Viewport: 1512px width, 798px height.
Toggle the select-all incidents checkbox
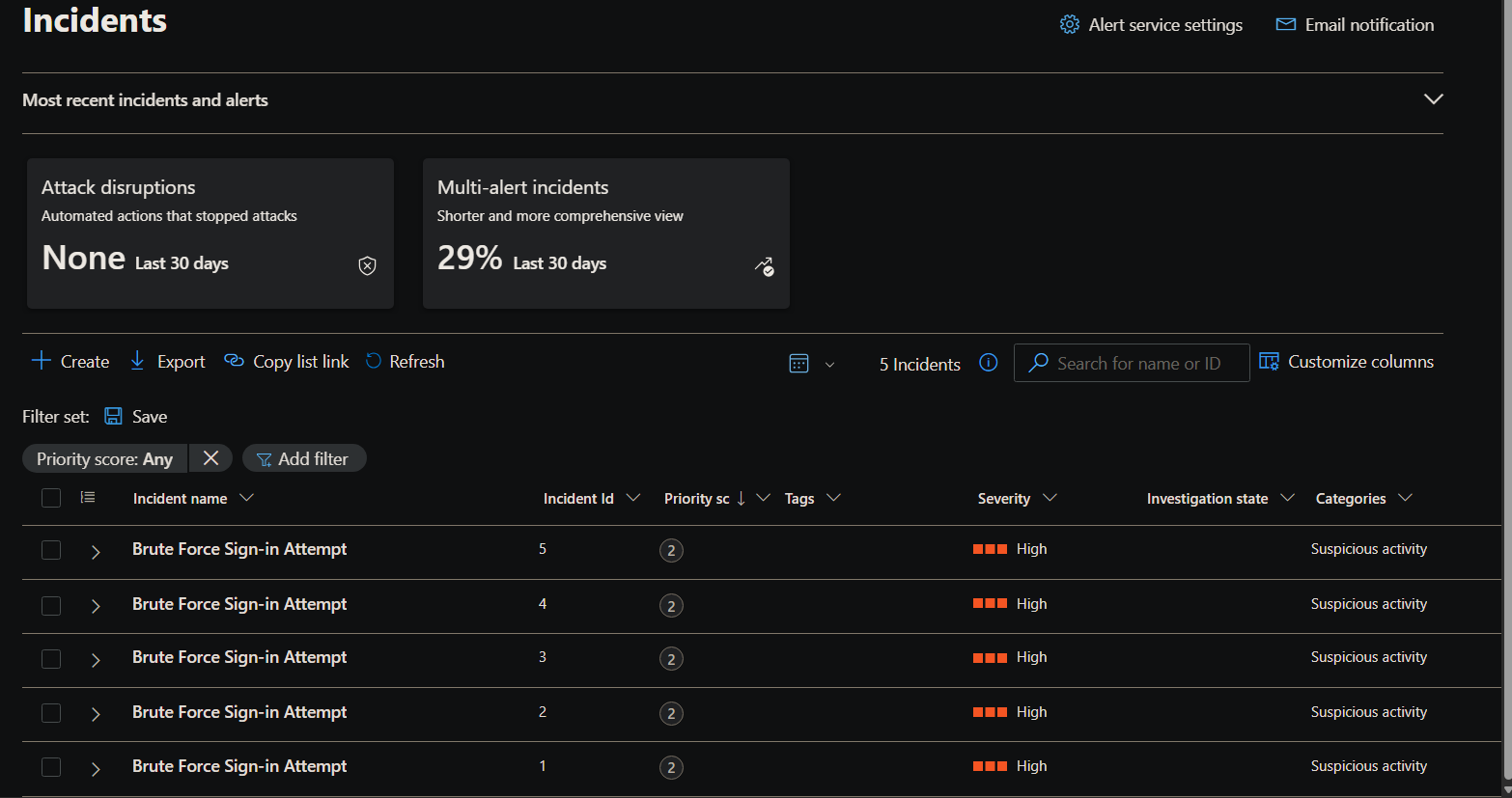pyautogui.click(x=51, y=498)
